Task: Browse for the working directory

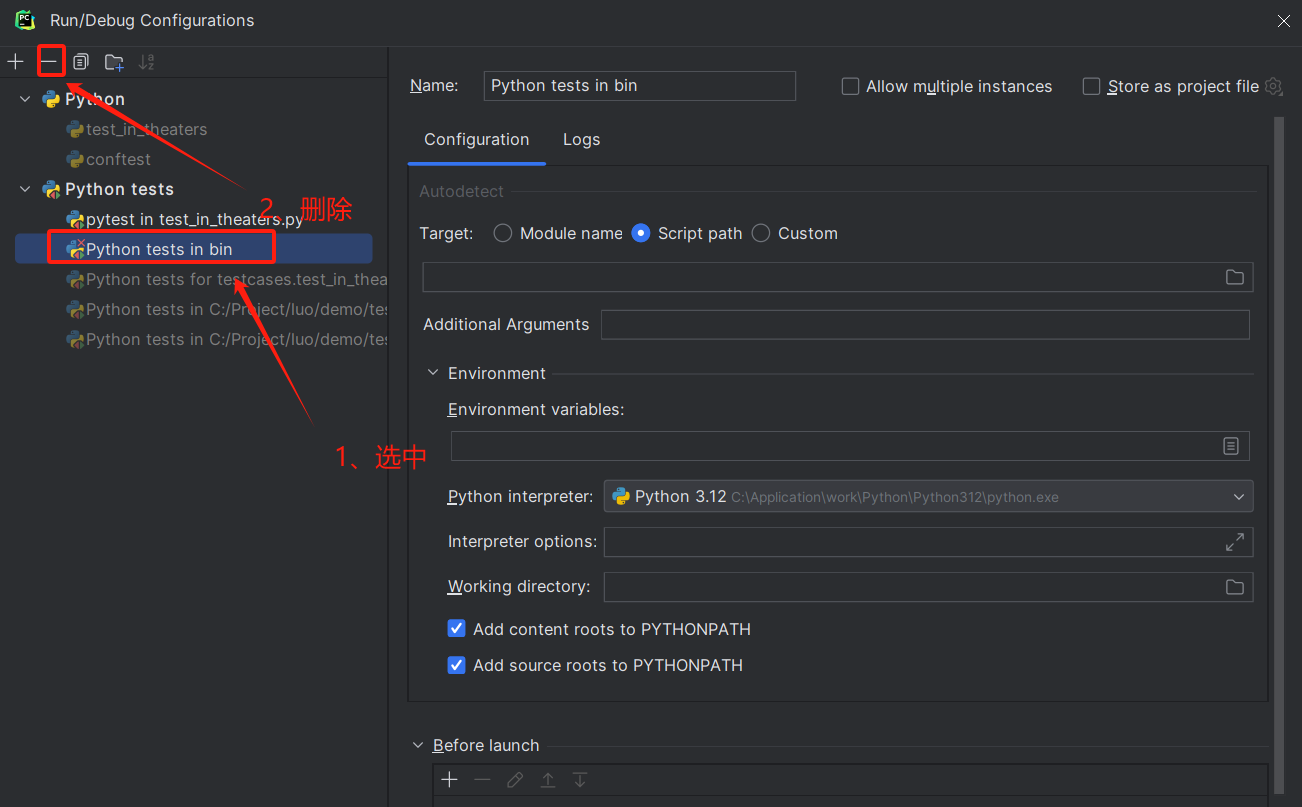Action: click(x=1235, y=587)
